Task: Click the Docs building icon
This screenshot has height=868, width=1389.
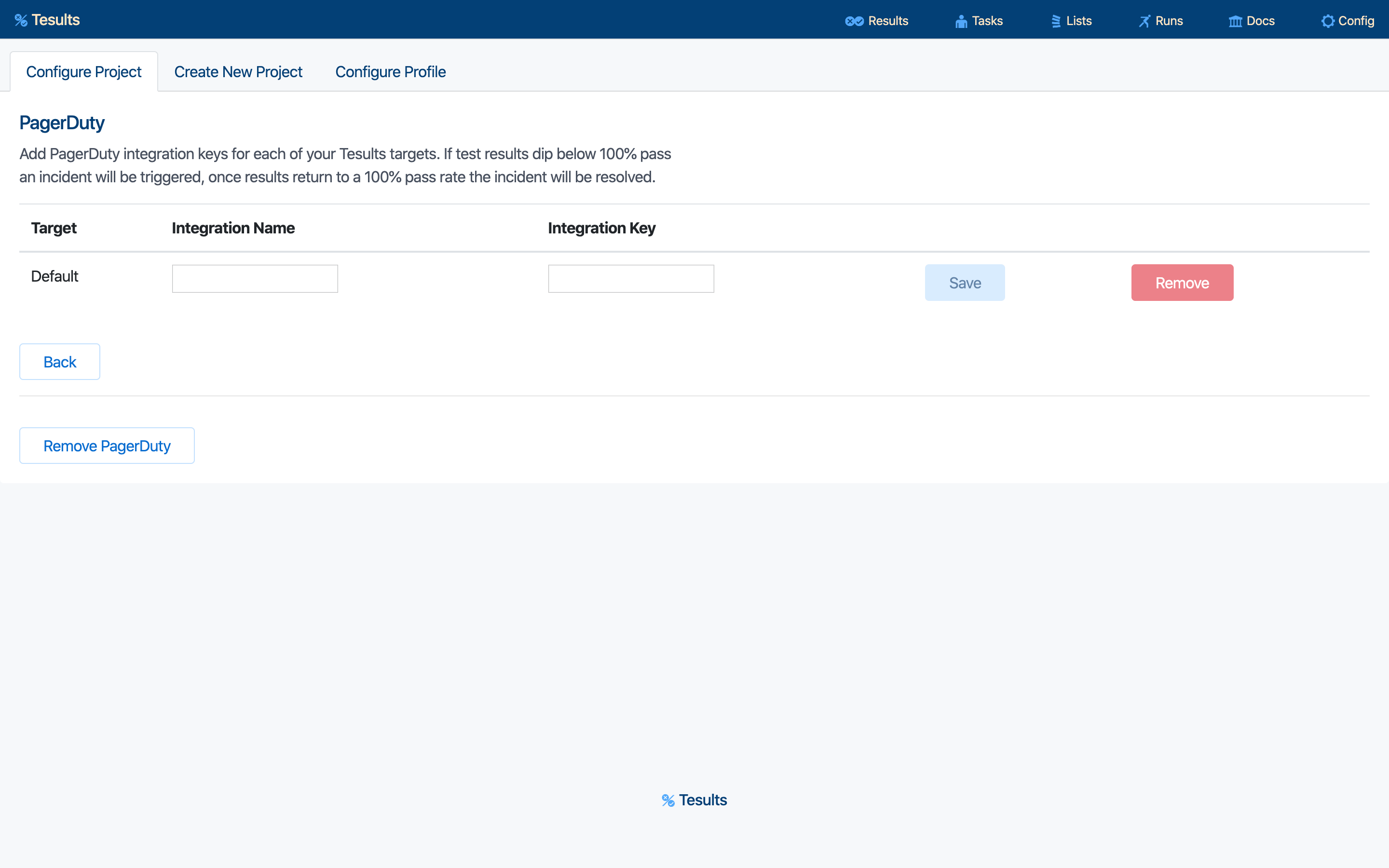Action: 1235,21
